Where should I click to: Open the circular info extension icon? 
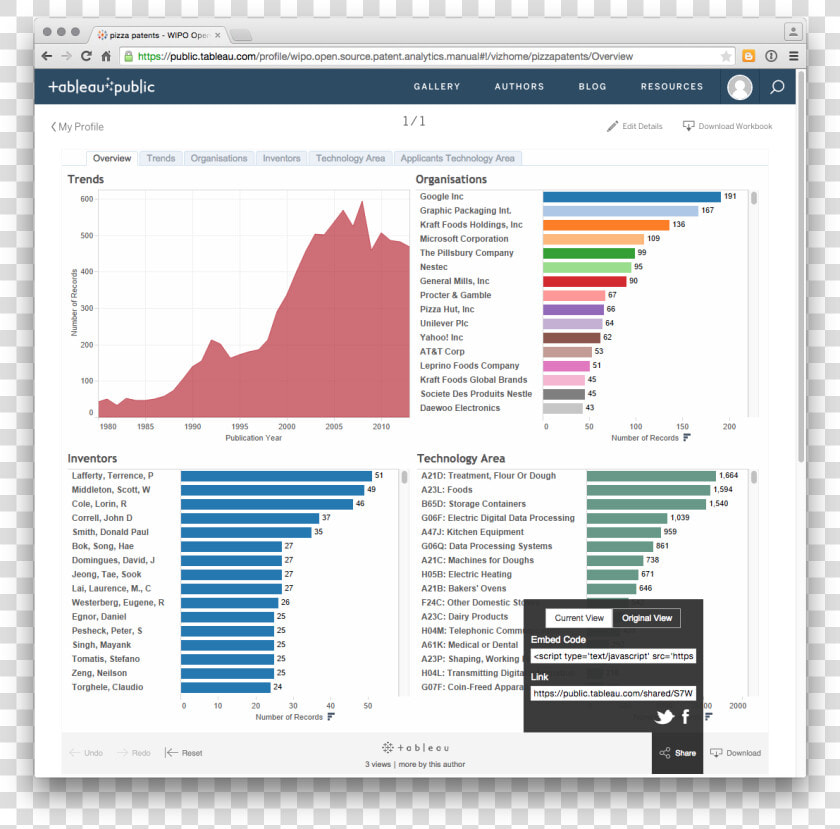click(771, 56)
